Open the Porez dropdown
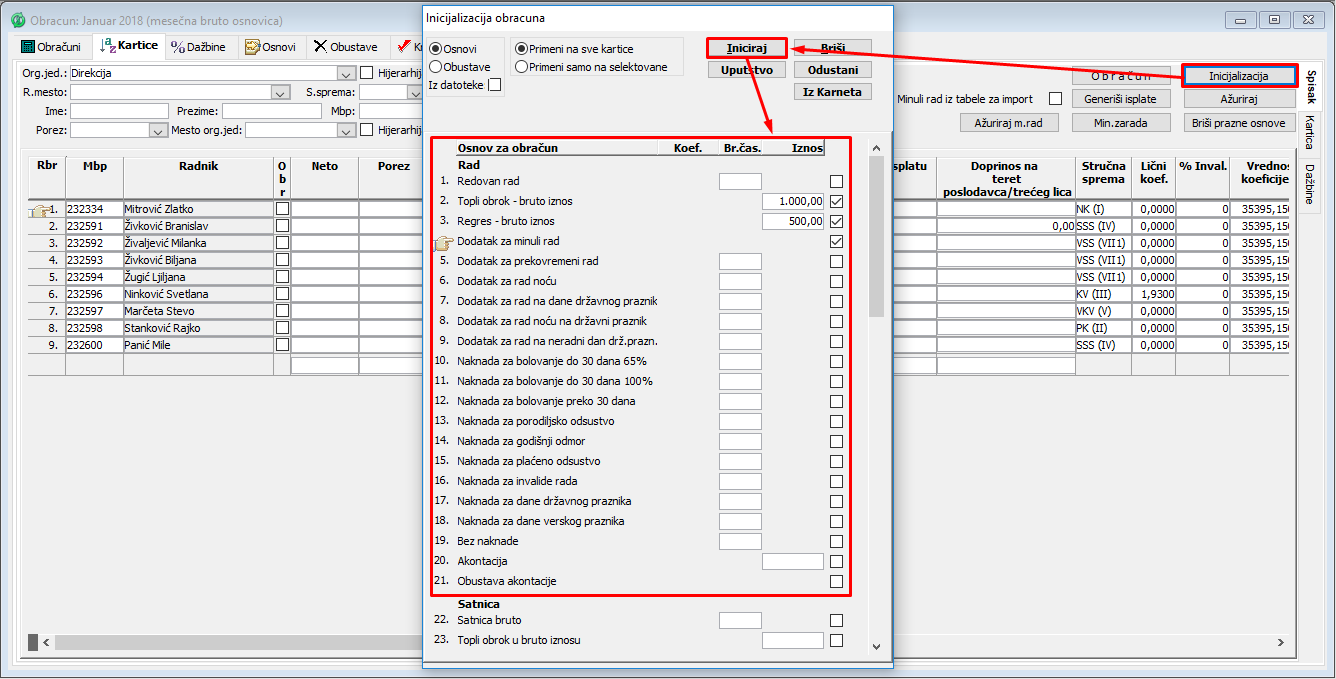This screenshot has height=679, width=1336. pos(158,130)
